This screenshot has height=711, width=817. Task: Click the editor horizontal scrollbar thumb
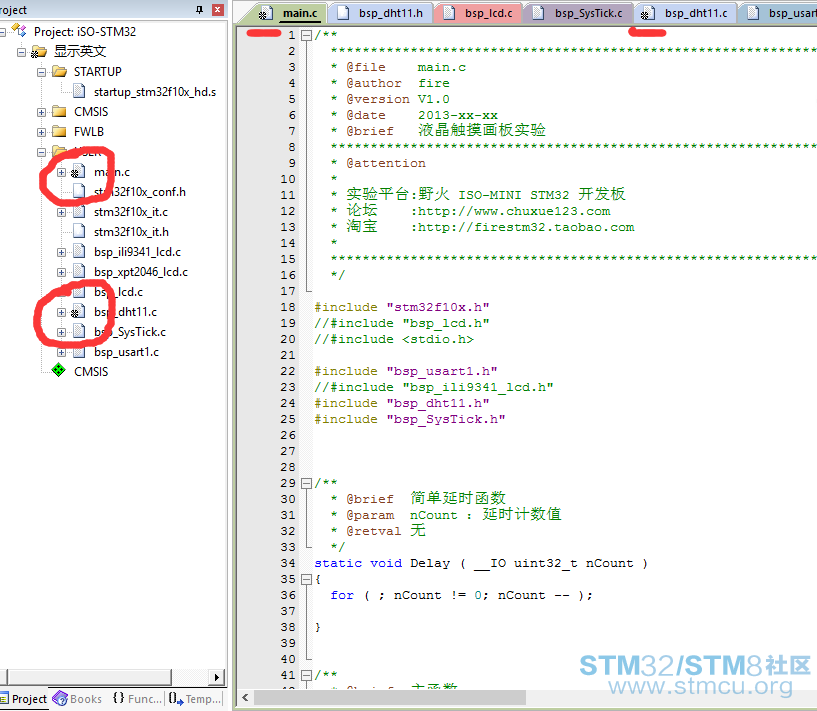point(390,697)
